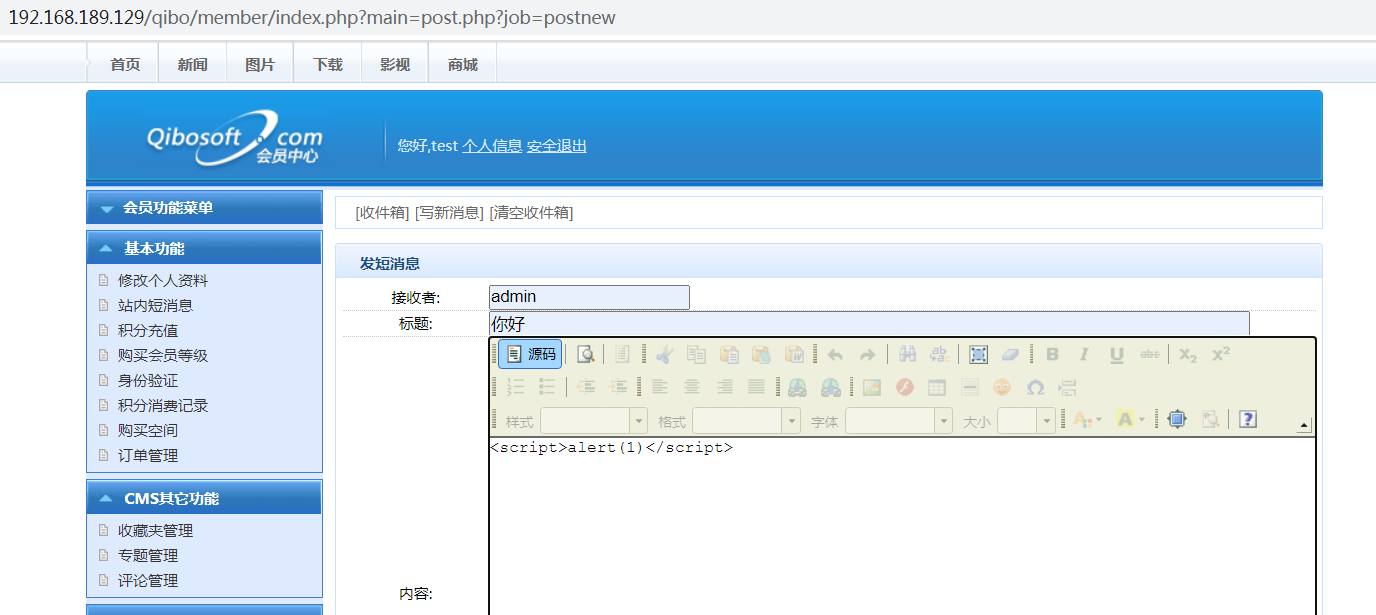Open the 影视 navigation tab
The width and height of the screenshot is (1376, 615).
(395, 64)
